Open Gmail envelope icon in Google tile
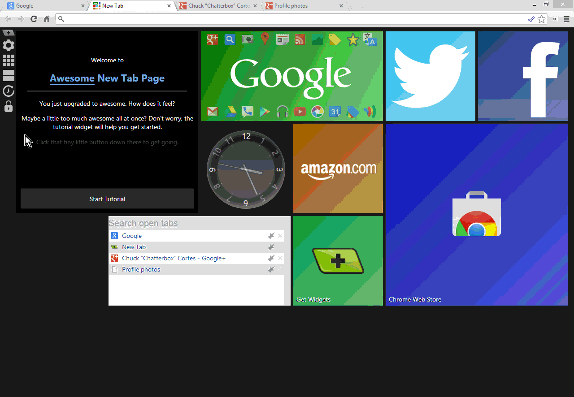 coord(212,111)
